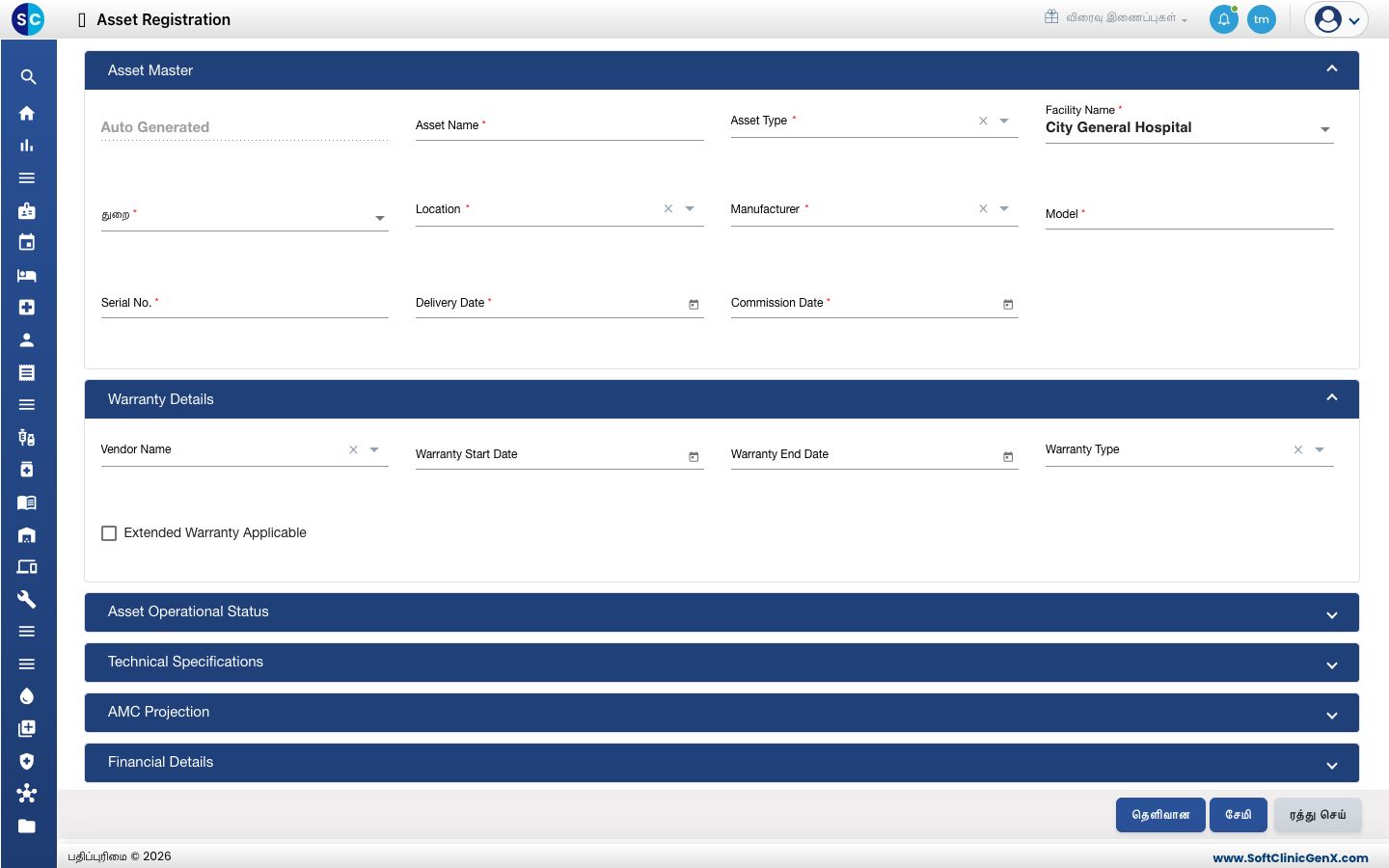Open the Warranty Type dropdown arrow
Image resolution: width=1389 pixels, height=868 pixels.
(1320, 449)
